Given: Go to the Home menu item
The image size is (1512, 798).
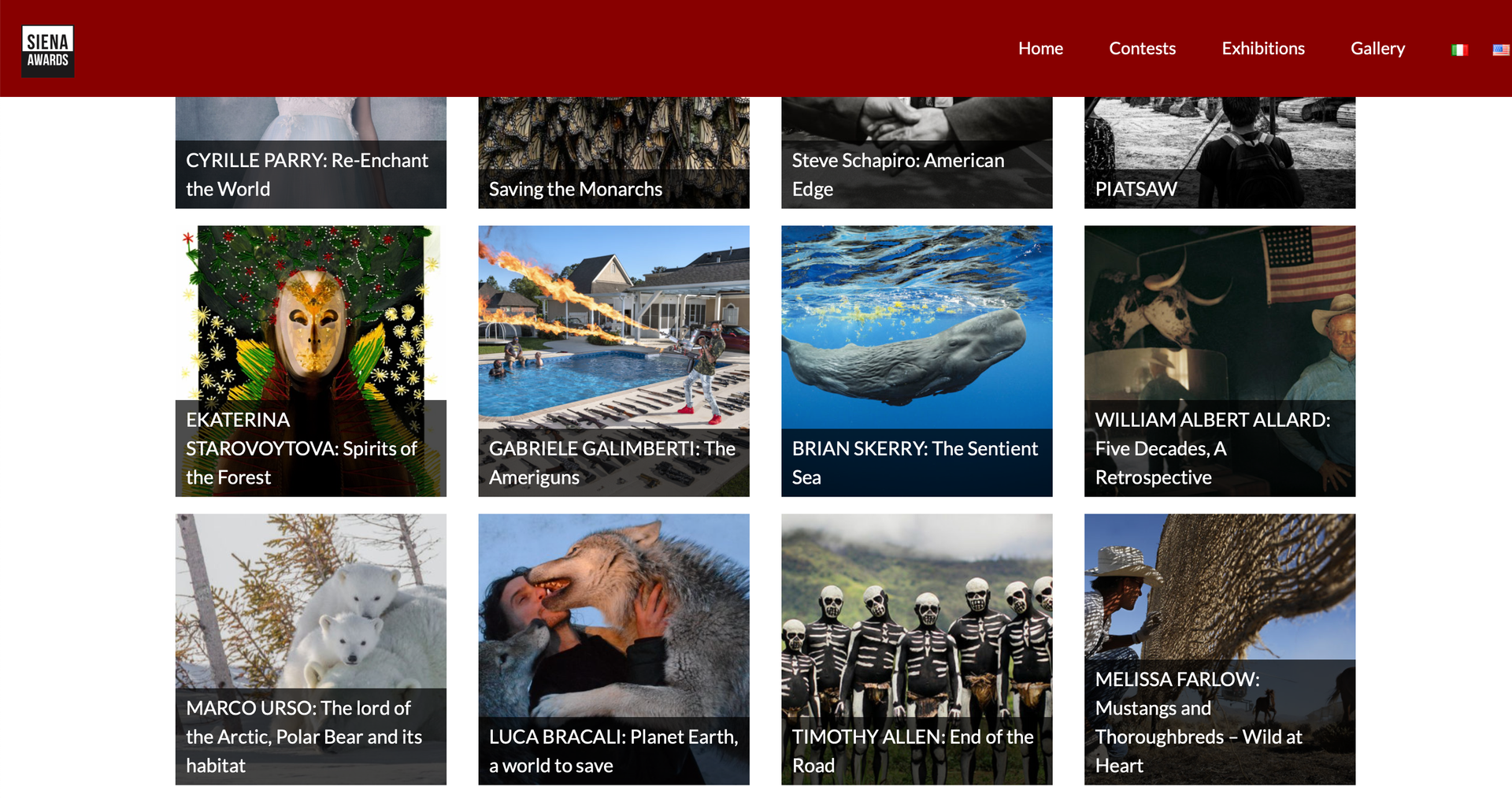Looking at the screenshot, I should tap(1040, 49).
